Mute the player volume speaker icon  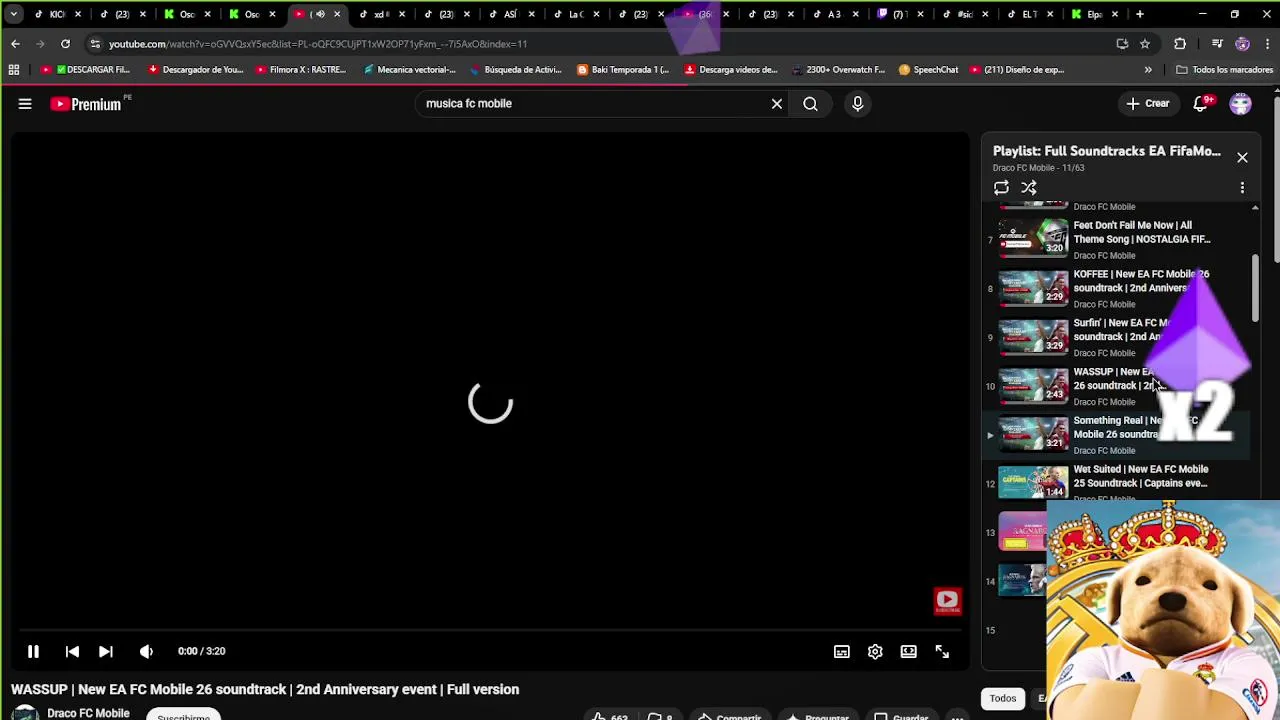tap(146, 651)
